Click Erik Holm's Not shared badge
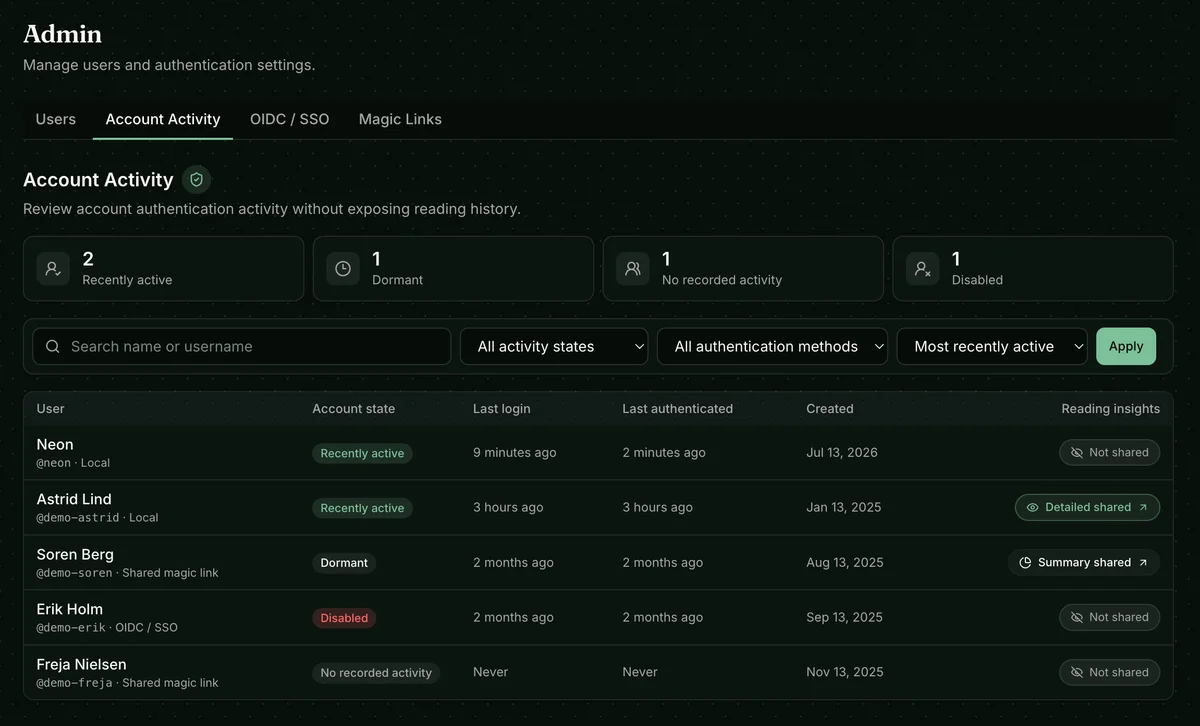Viewport: 1200px width, 726px height. coord(1110,617)
